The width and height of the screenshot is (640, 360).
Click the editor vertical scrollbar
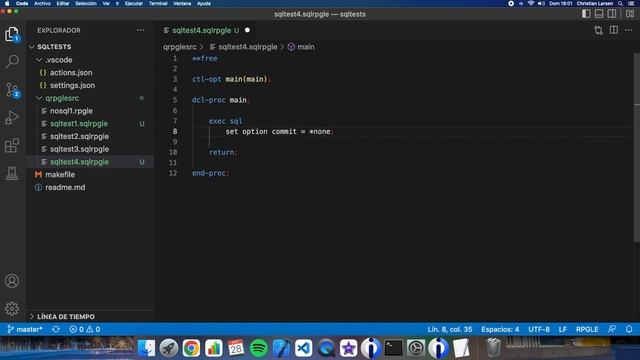click(636, 147)
